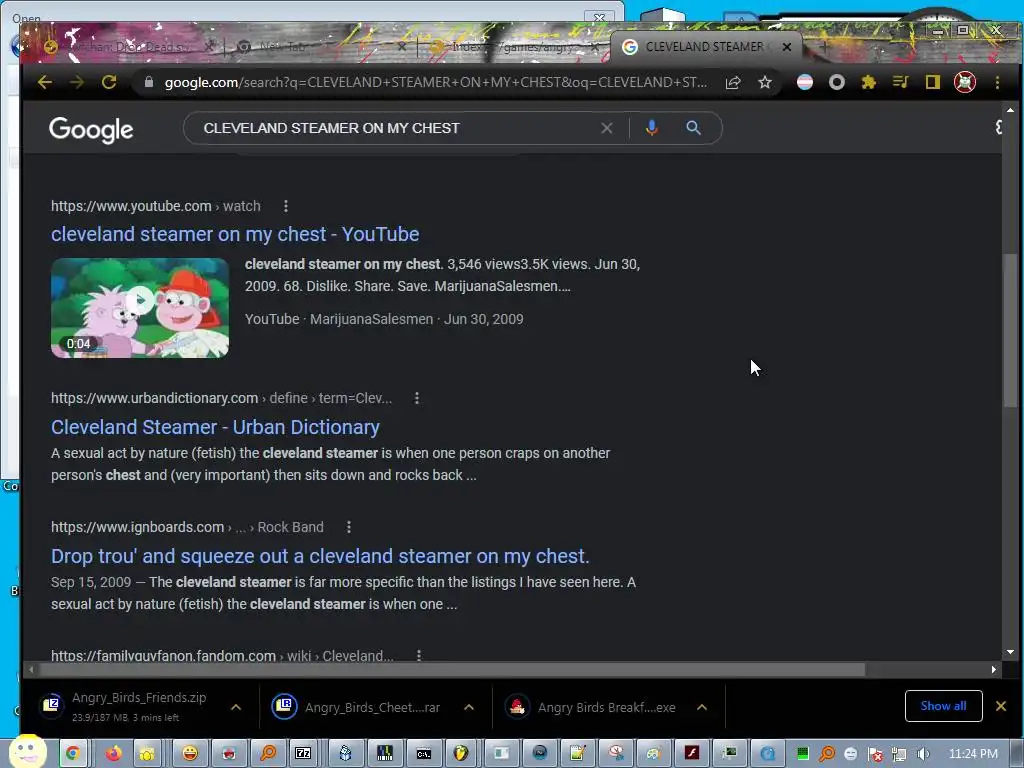
Task: Open options for the ignboards result
Action: tap(349, 527)
